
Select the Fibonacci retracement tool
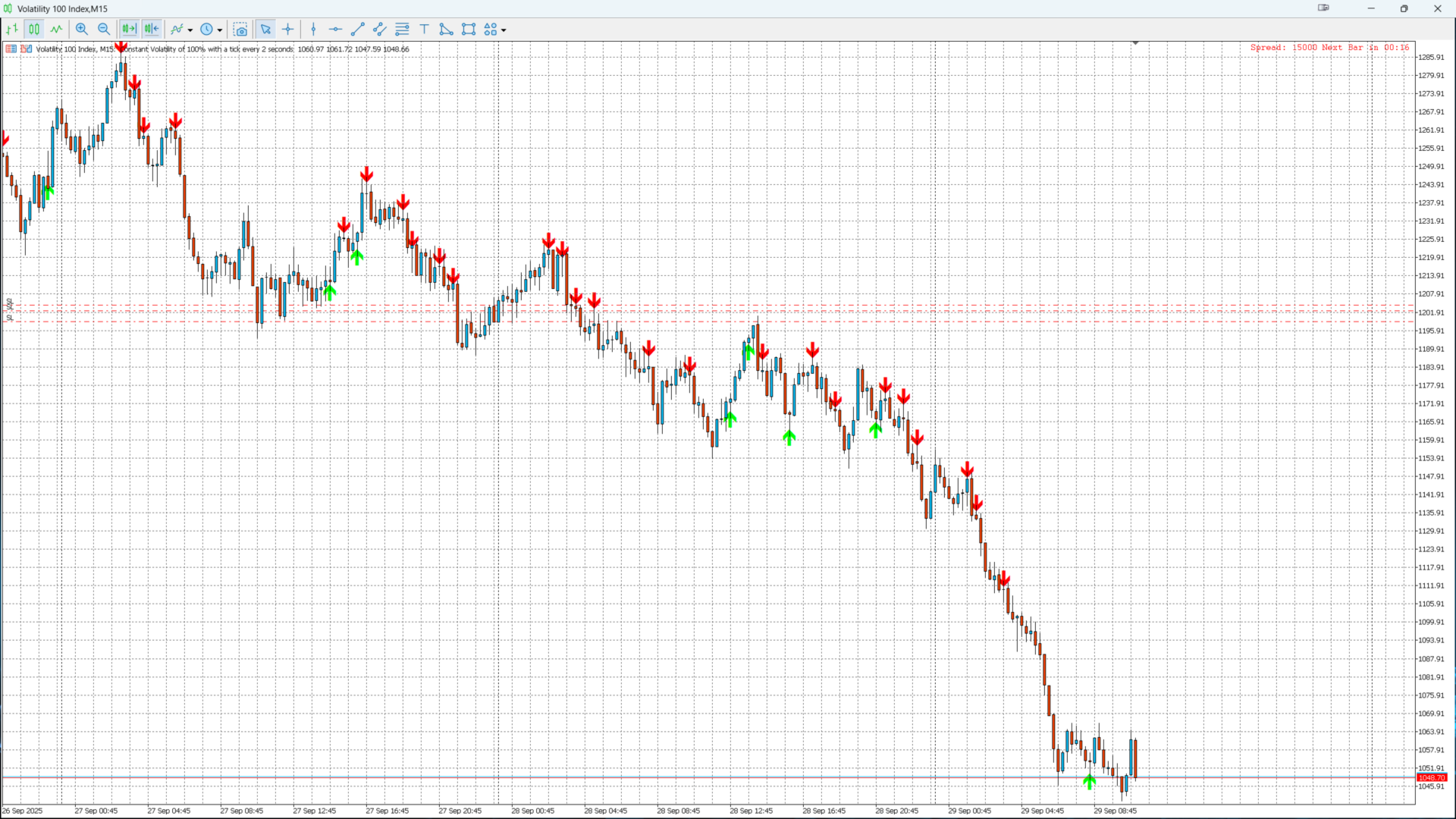coord(403,30)
